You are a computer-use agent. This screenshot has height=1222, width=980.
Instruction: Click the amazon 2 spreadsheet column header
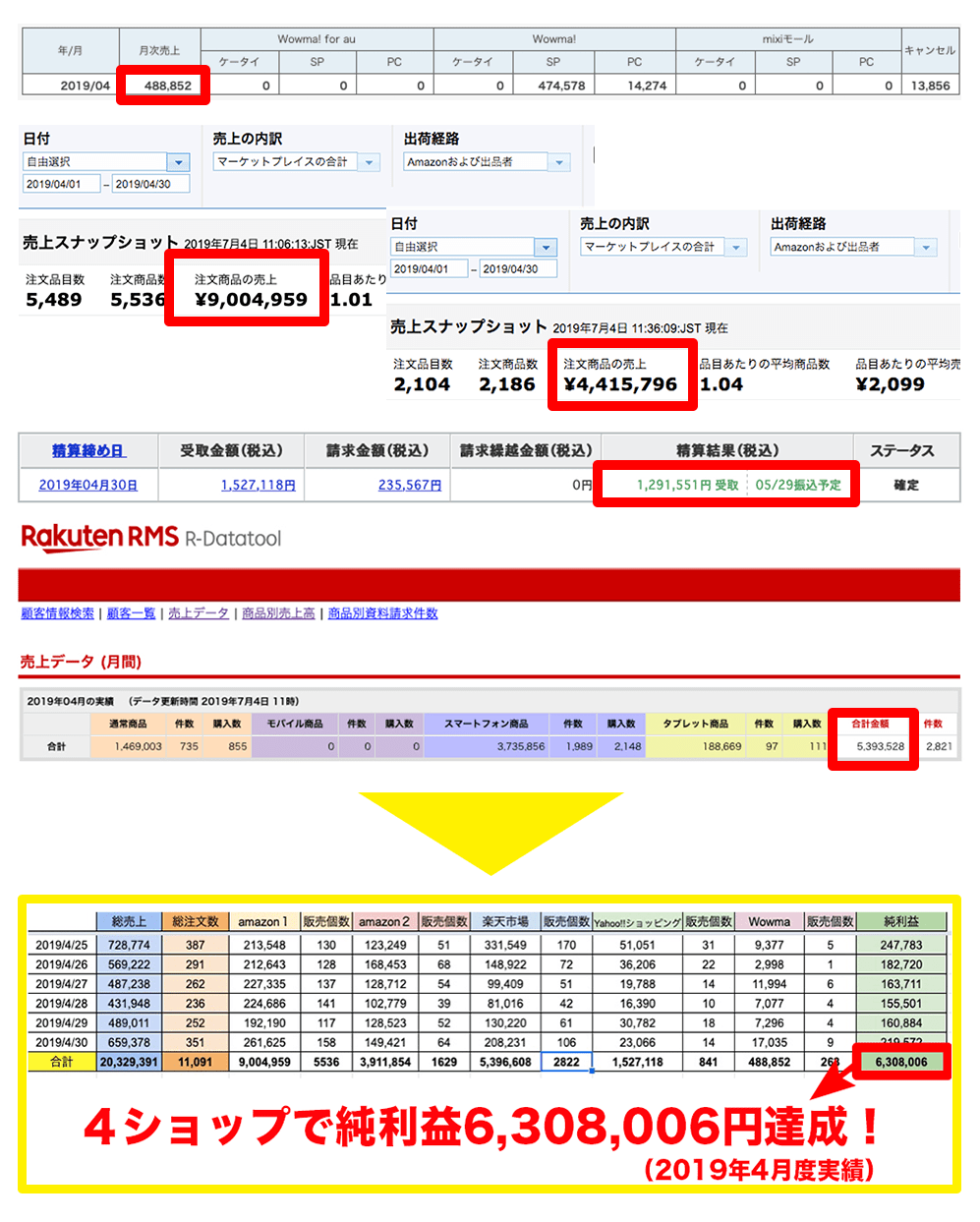[x=384, y=921]
